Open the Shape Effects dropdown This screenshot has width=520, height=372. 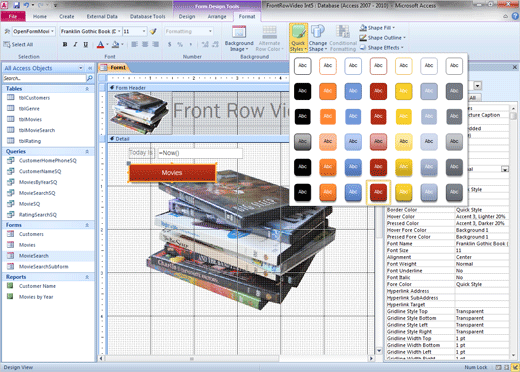click(x=381, y=48)
